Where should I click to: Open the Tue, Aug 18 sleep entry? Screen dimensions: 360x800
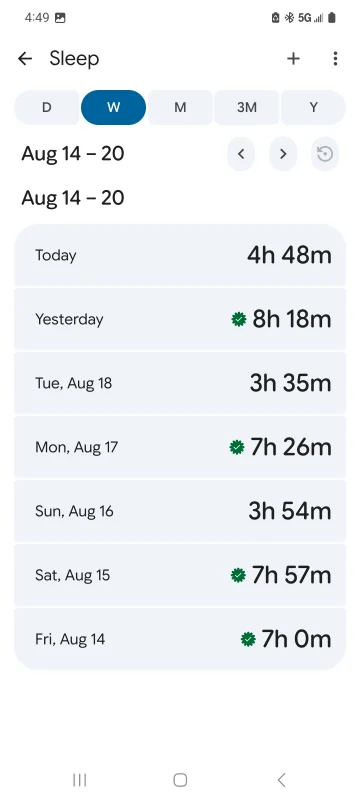(x=180, y=383)
